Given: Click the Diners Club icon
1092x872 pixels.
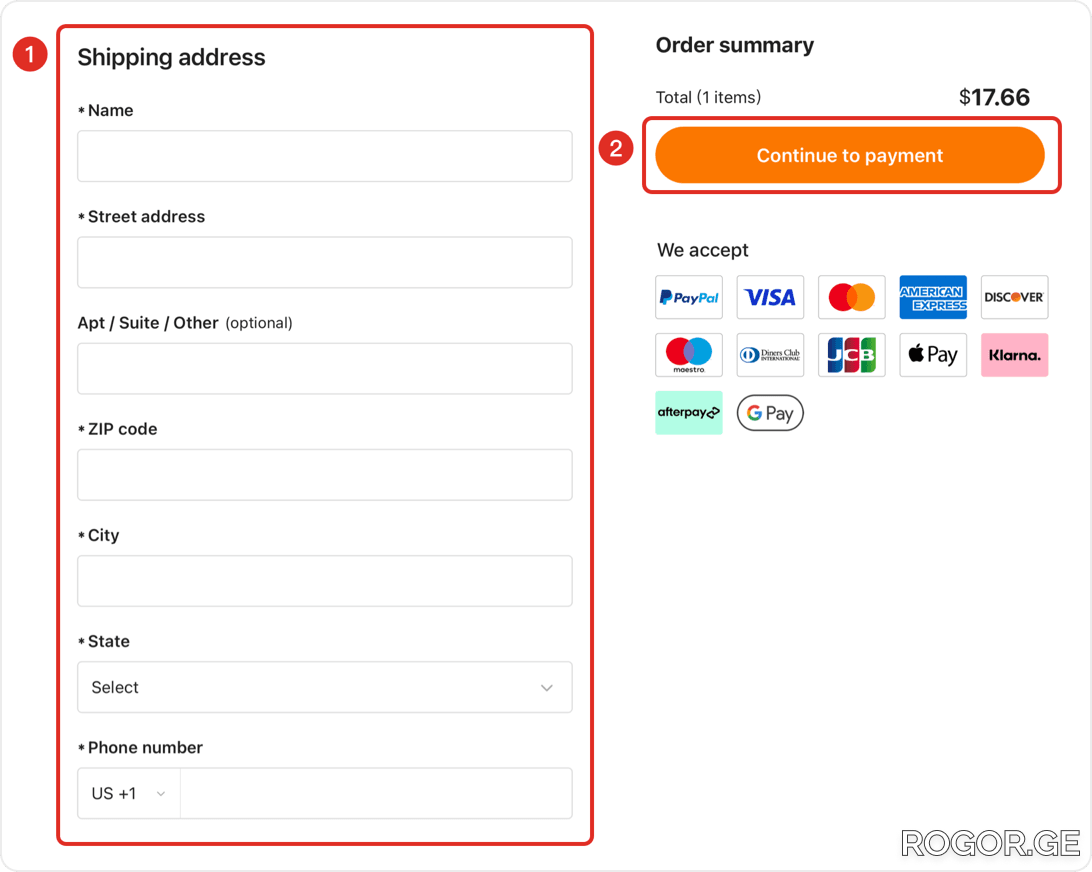Looking at the screenshot, I should 770,355.
